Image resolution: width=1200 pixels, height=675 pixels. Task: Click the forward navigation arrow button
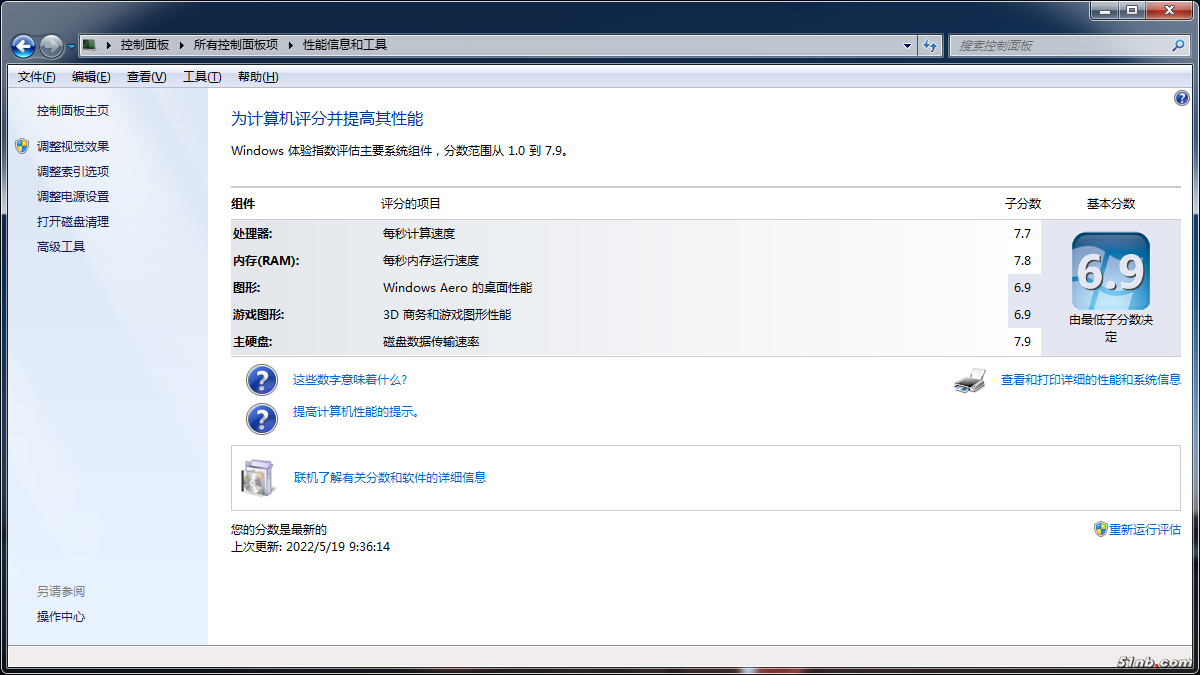(x=51, y=46)
